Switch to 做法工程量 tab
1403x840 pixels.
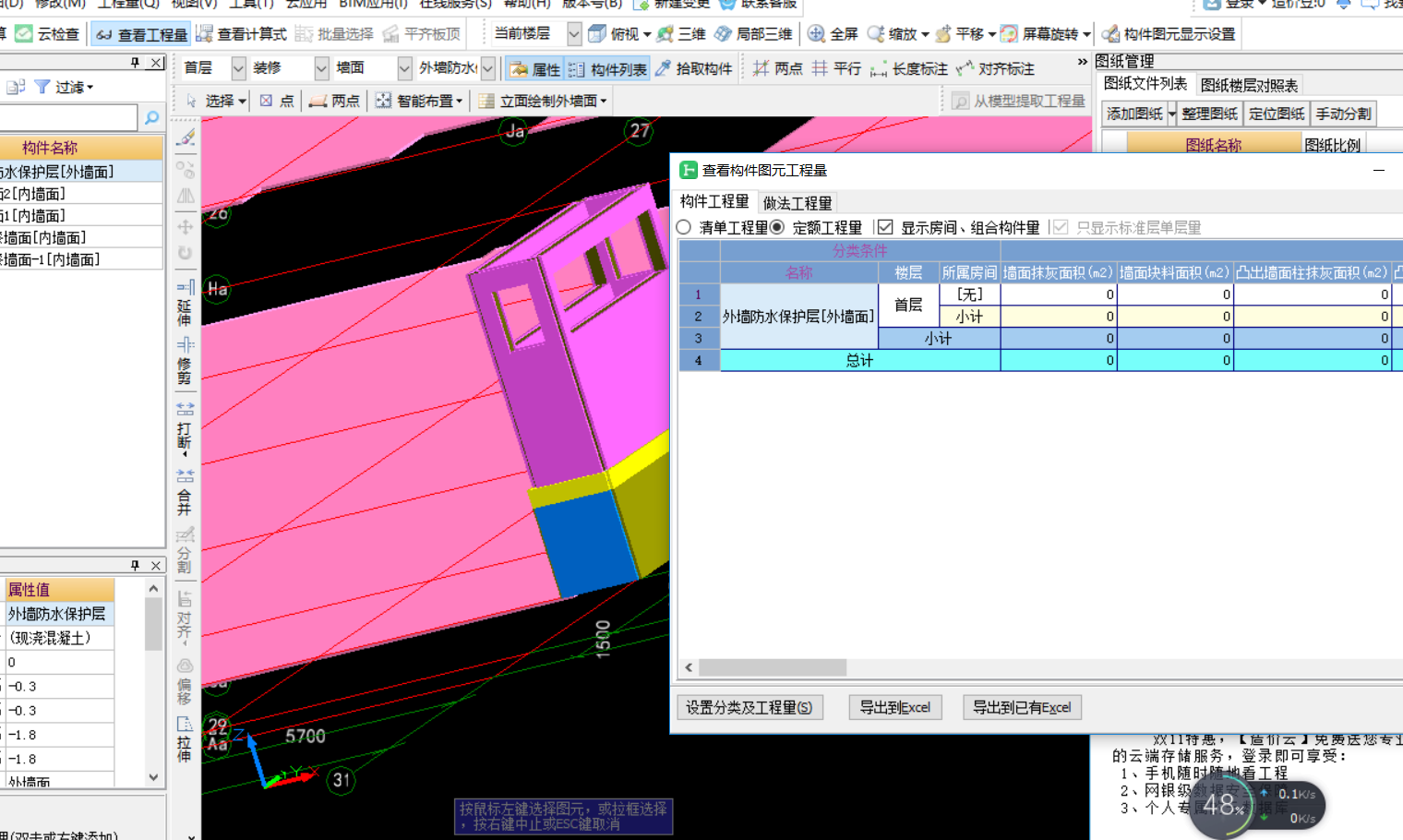(797, 203)
